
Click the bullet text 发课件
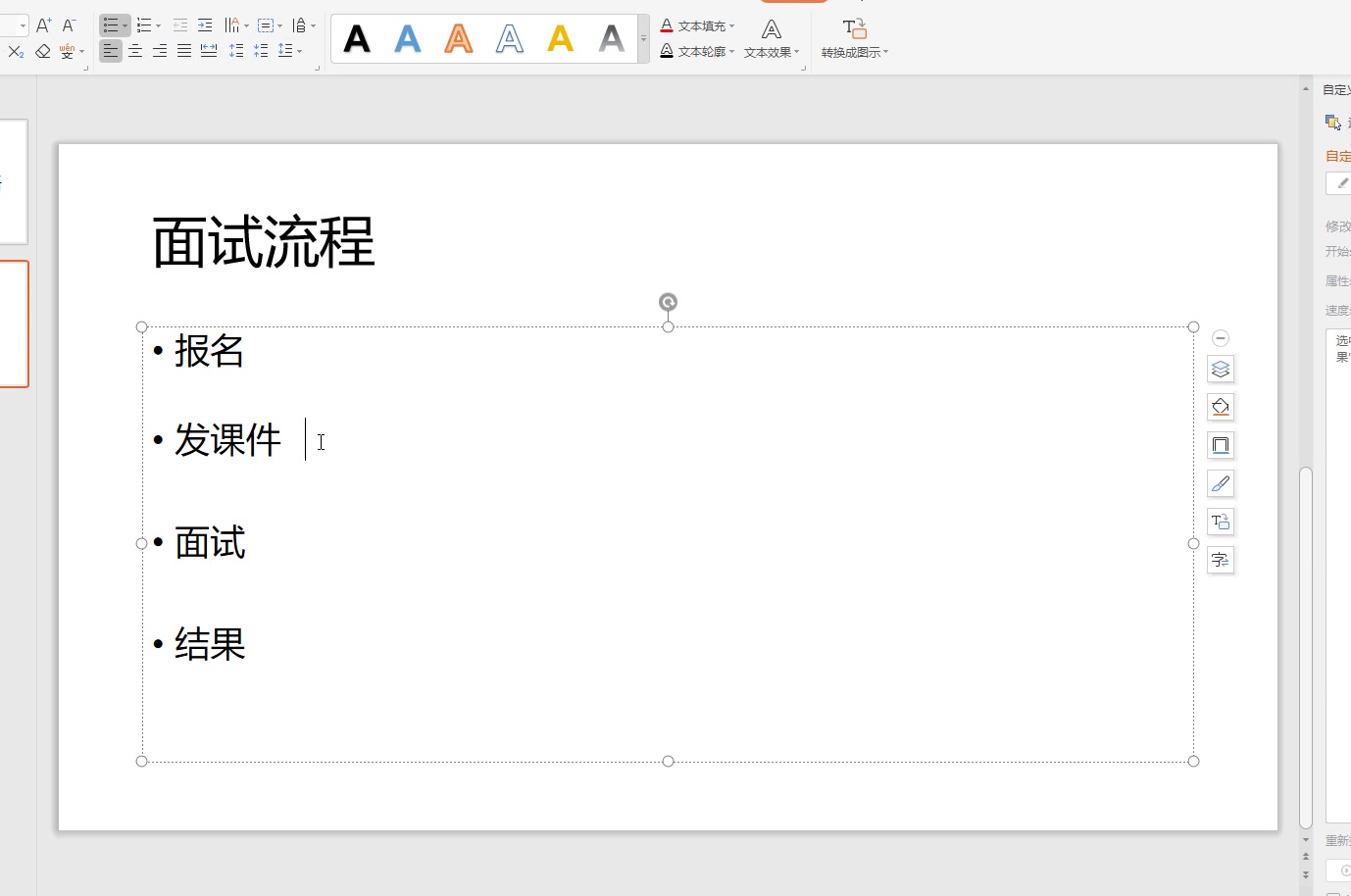coord(228,439)
